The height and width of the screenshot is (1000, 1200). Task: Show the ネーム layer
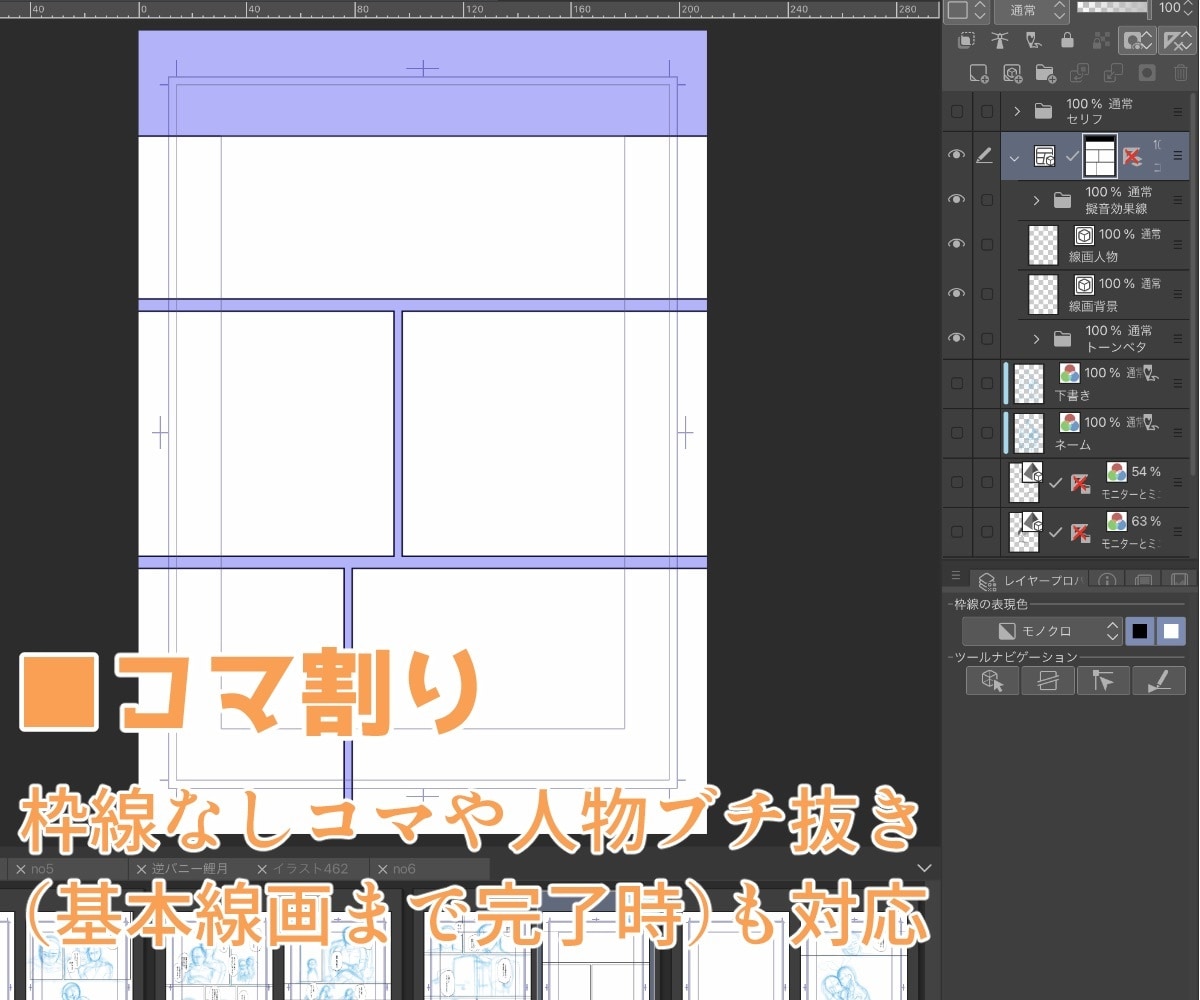957,433
